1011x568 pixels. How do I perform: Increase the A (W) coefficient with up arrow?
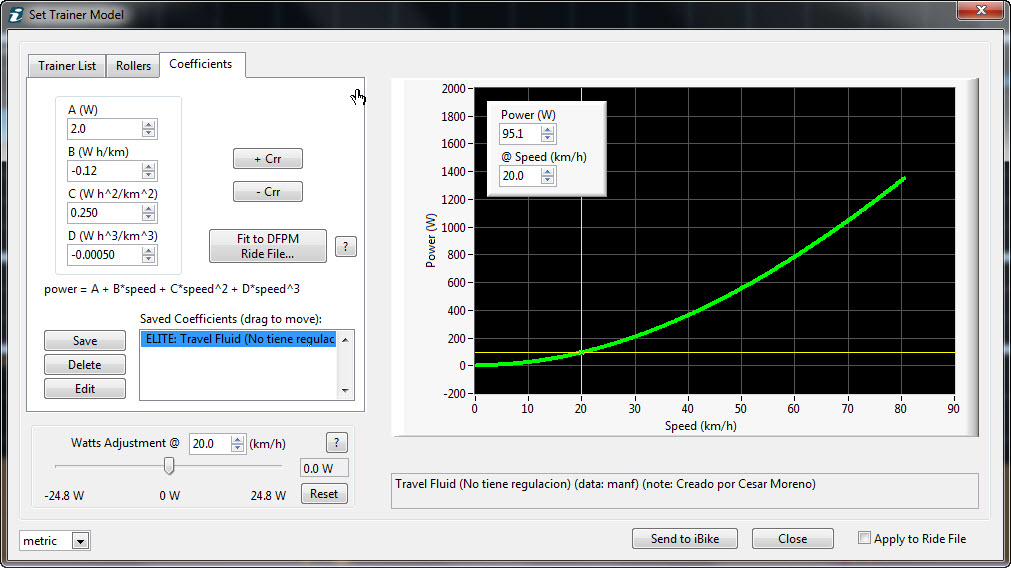[149, 124]
